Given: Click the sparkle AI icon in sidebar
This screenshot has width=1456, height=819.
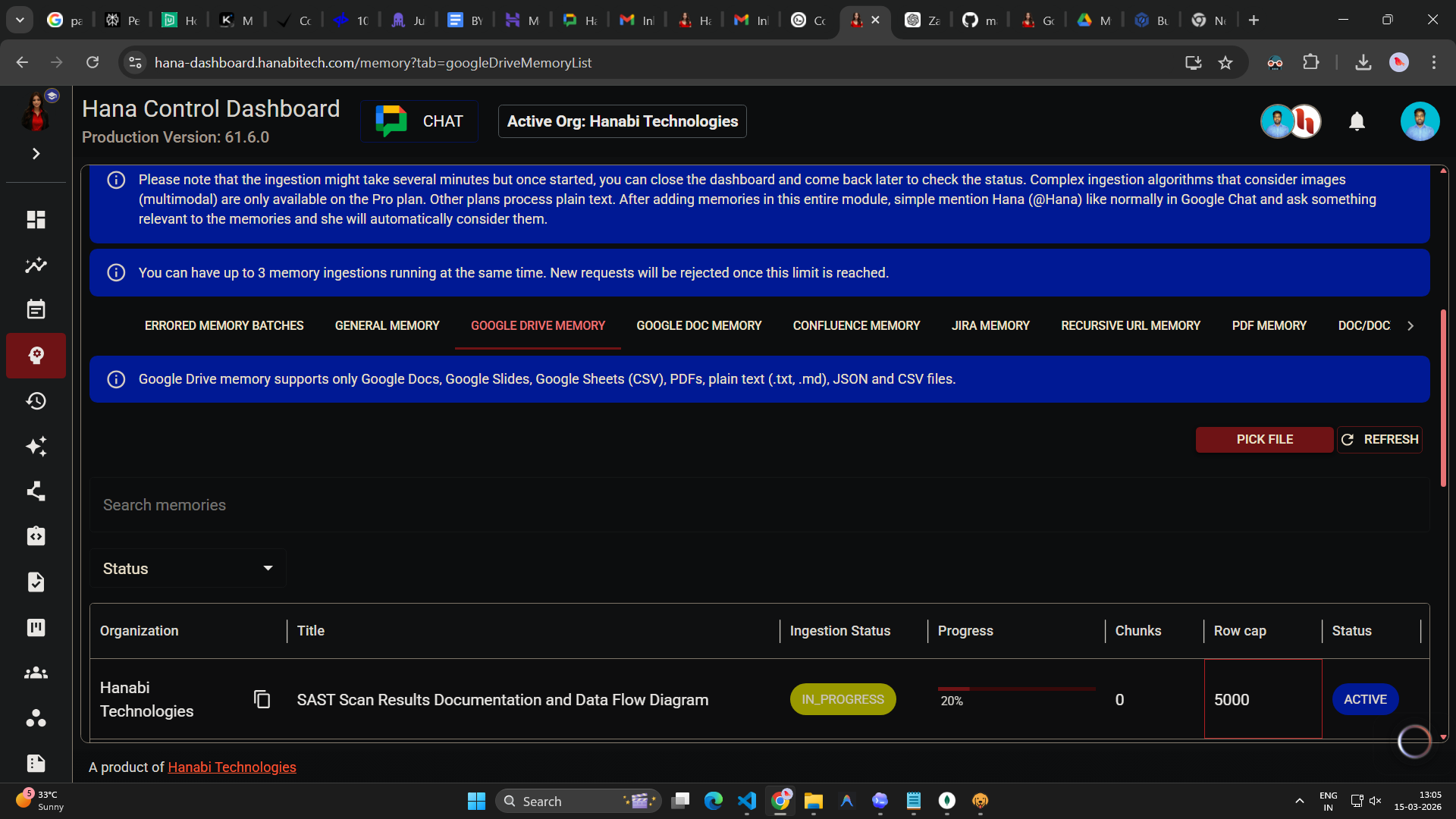Looking at the screenshot, I should 36,446.
